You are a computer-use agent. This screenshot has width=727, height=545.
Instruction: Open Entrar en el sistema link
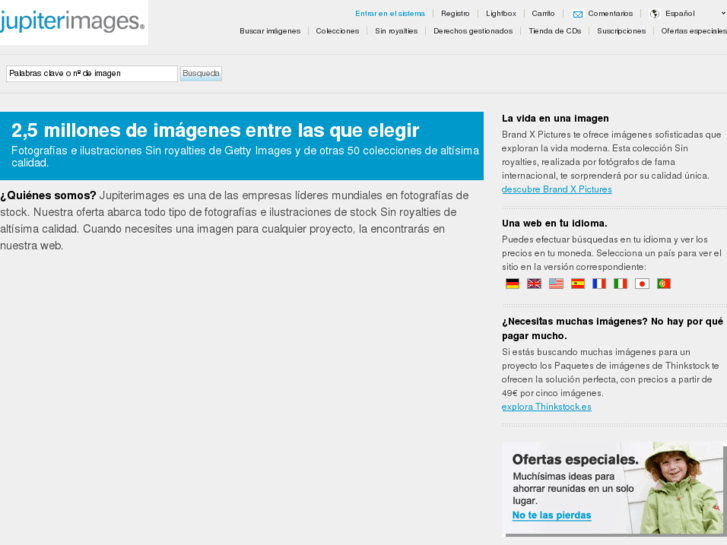coord(390,13)
